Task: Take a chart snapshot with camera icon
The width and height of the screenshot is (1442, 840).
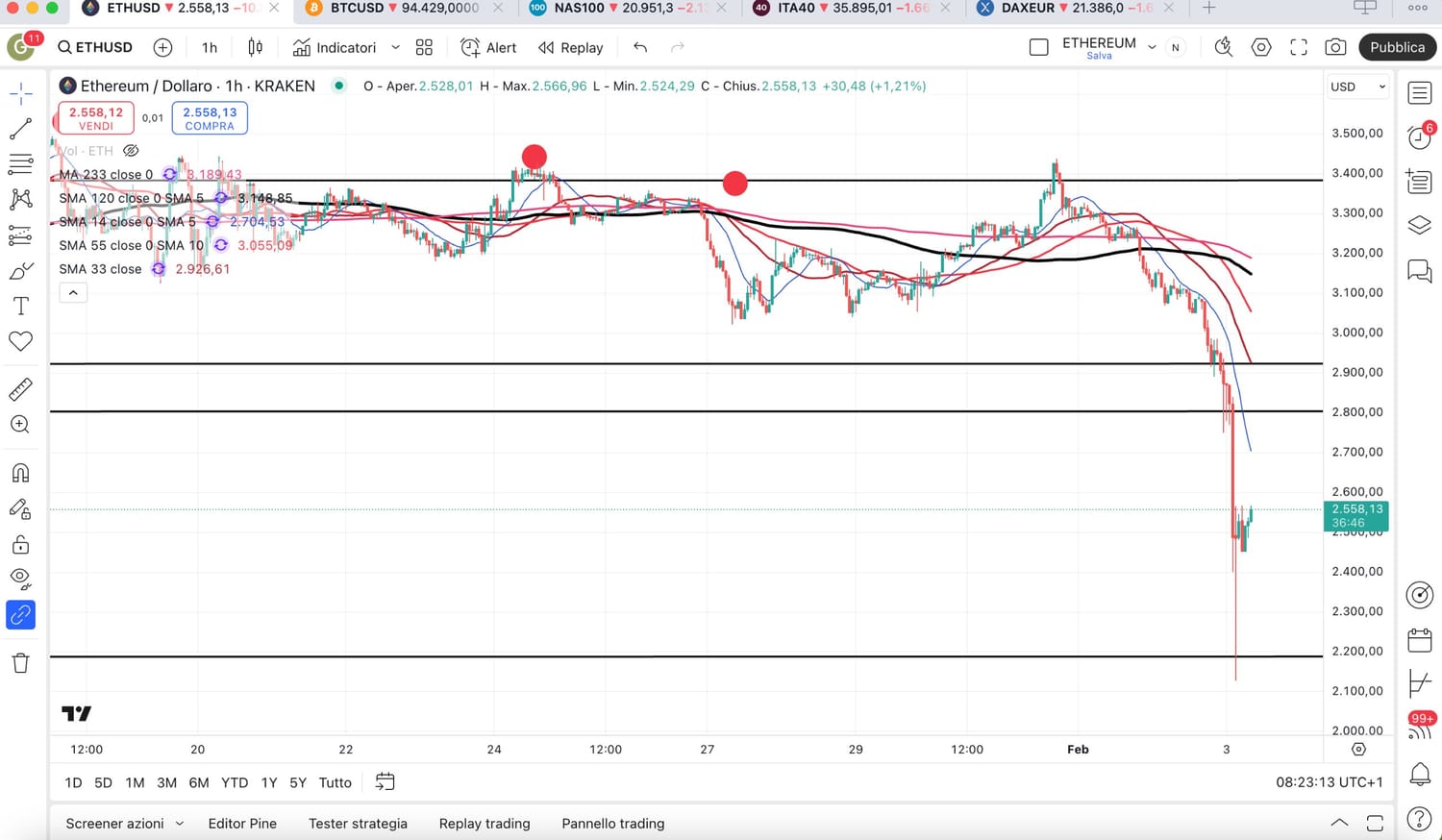Action: [x=1335, y=47]
